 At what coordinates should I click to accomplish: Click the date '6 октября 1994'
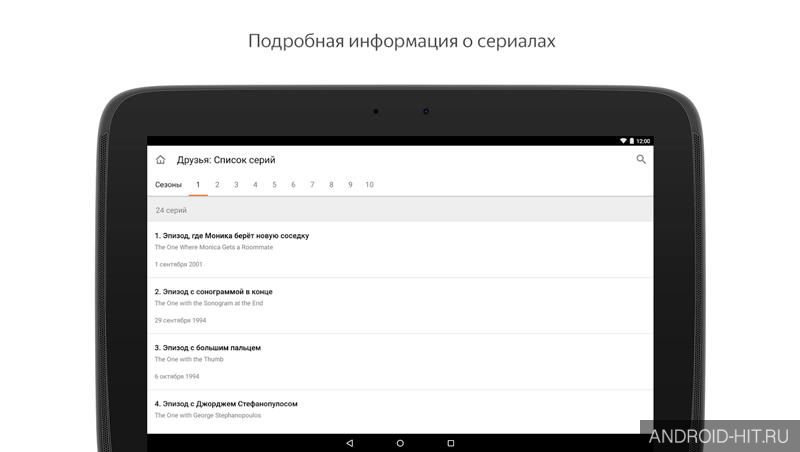tap(177, 376)
